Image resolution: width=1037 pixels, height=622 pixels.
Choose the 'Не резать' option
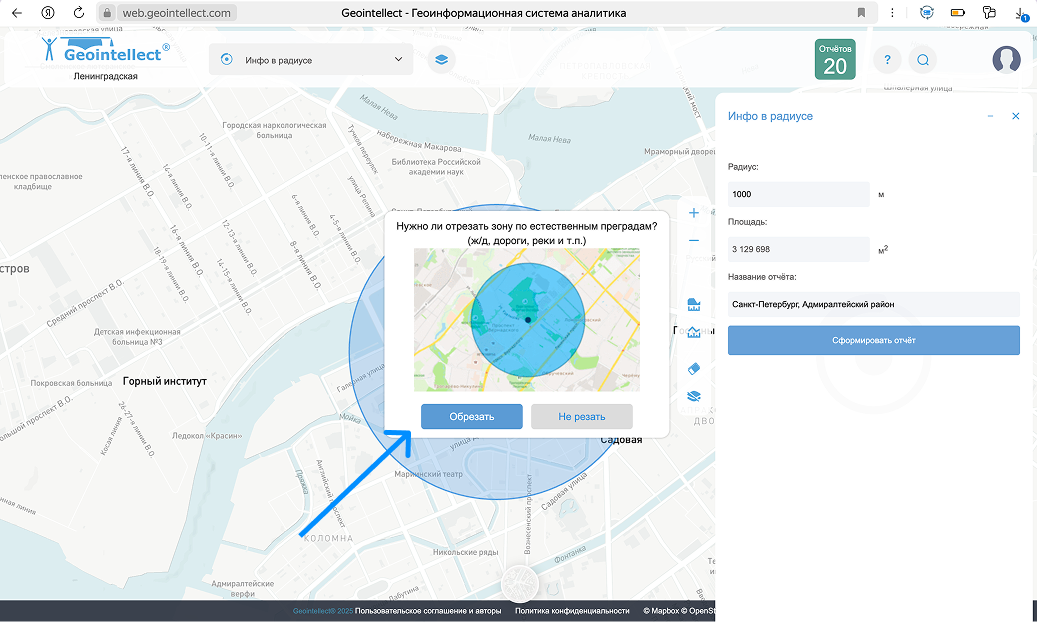[x=581, y=417]
